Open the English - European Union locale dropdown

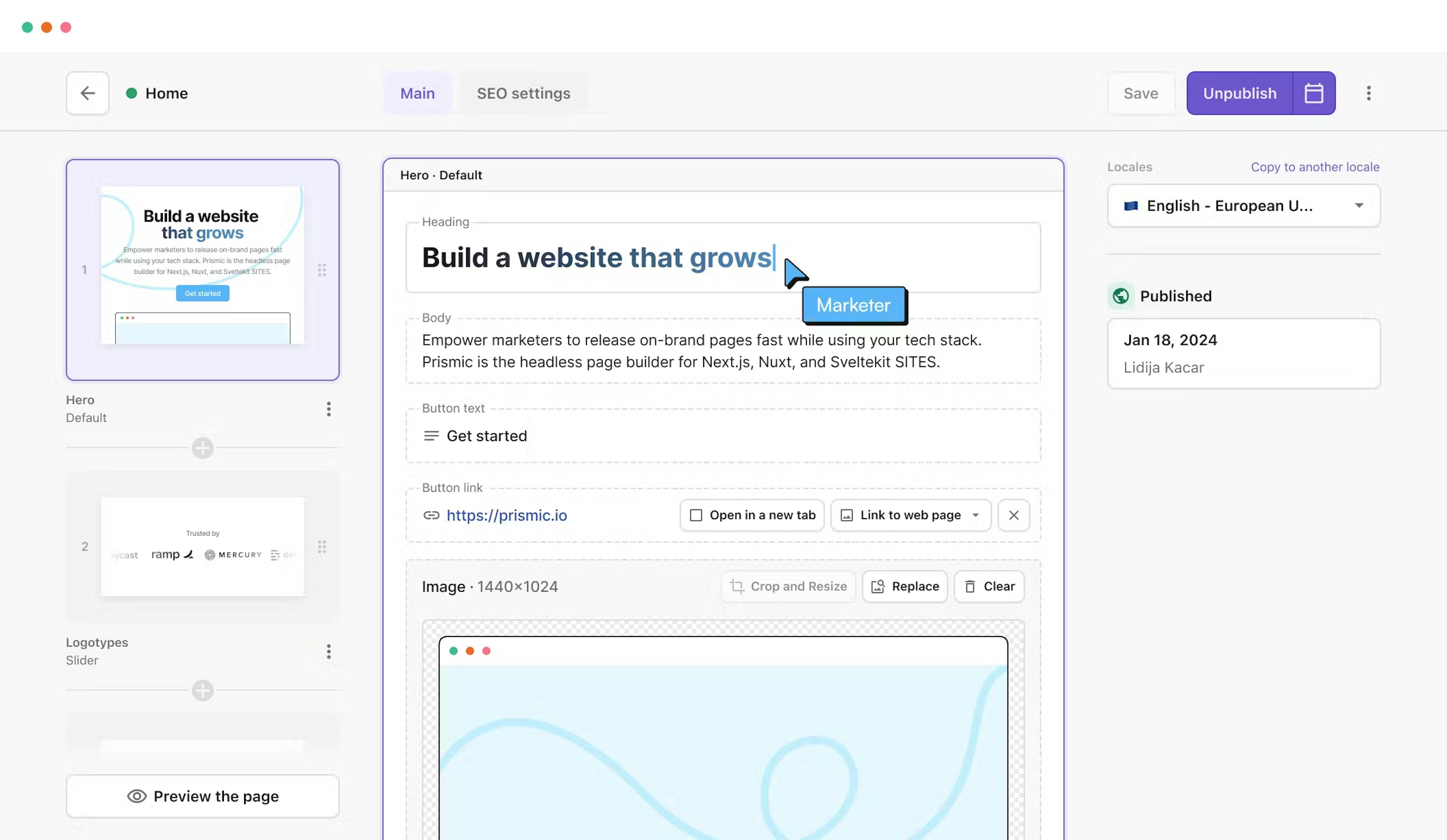(x=1243, y=205)
